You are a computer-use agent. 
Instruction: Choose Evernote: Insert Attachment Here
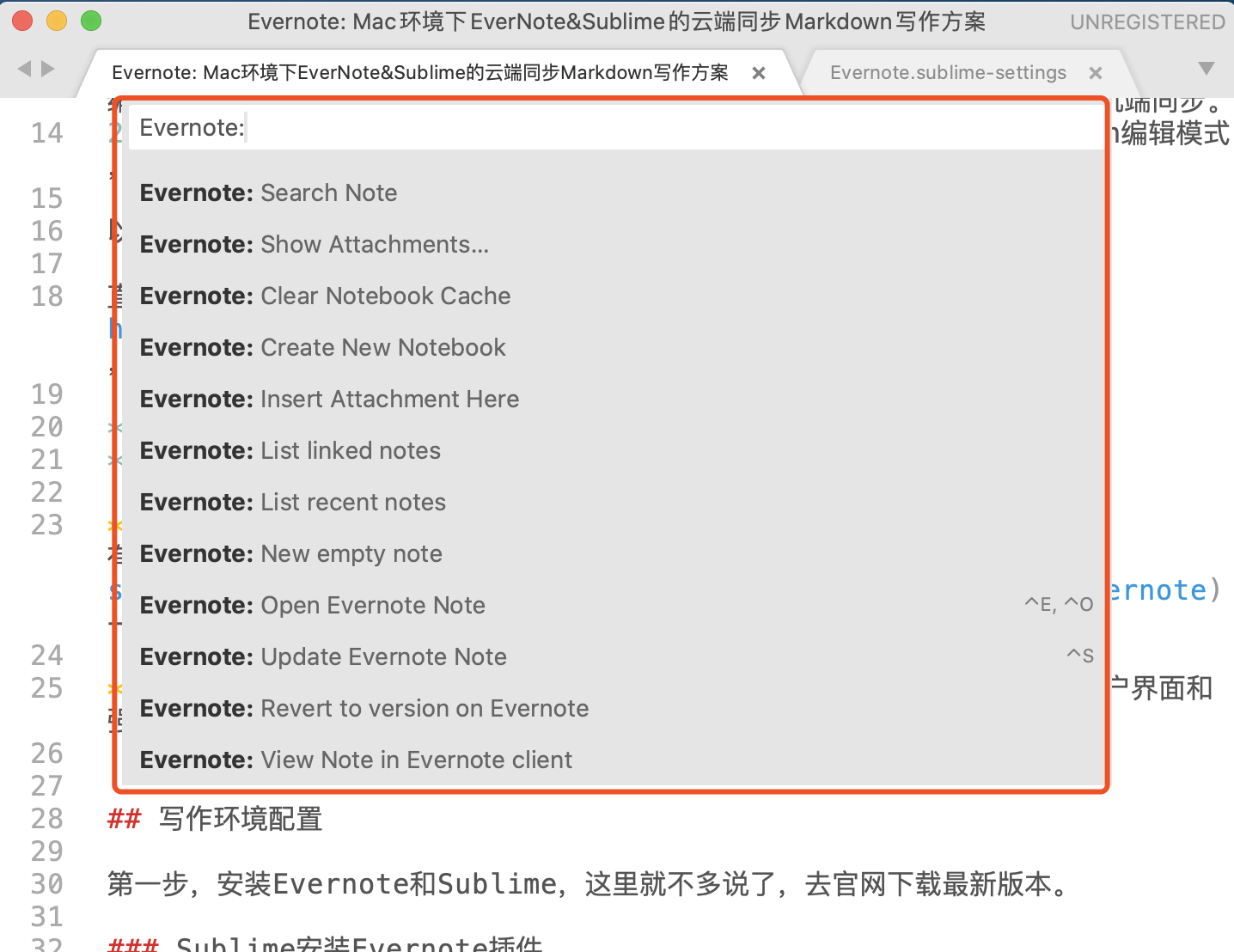pyautogui.click(x=612, y=399)
